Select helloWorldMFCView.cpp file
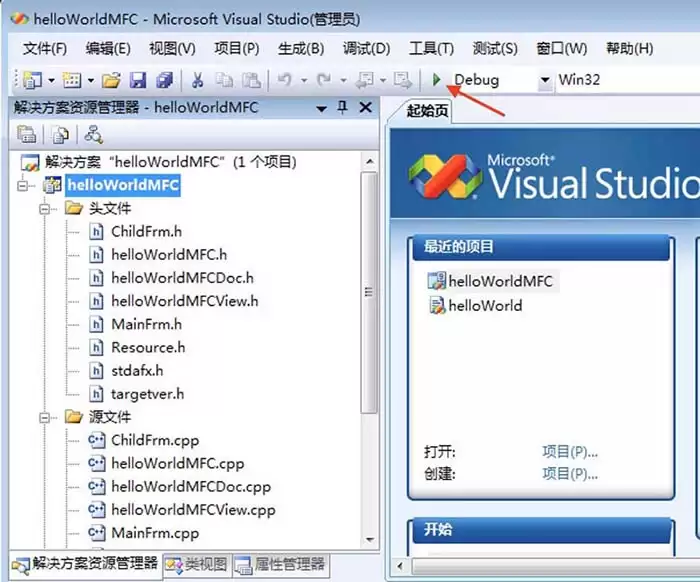 click(193, 510)
